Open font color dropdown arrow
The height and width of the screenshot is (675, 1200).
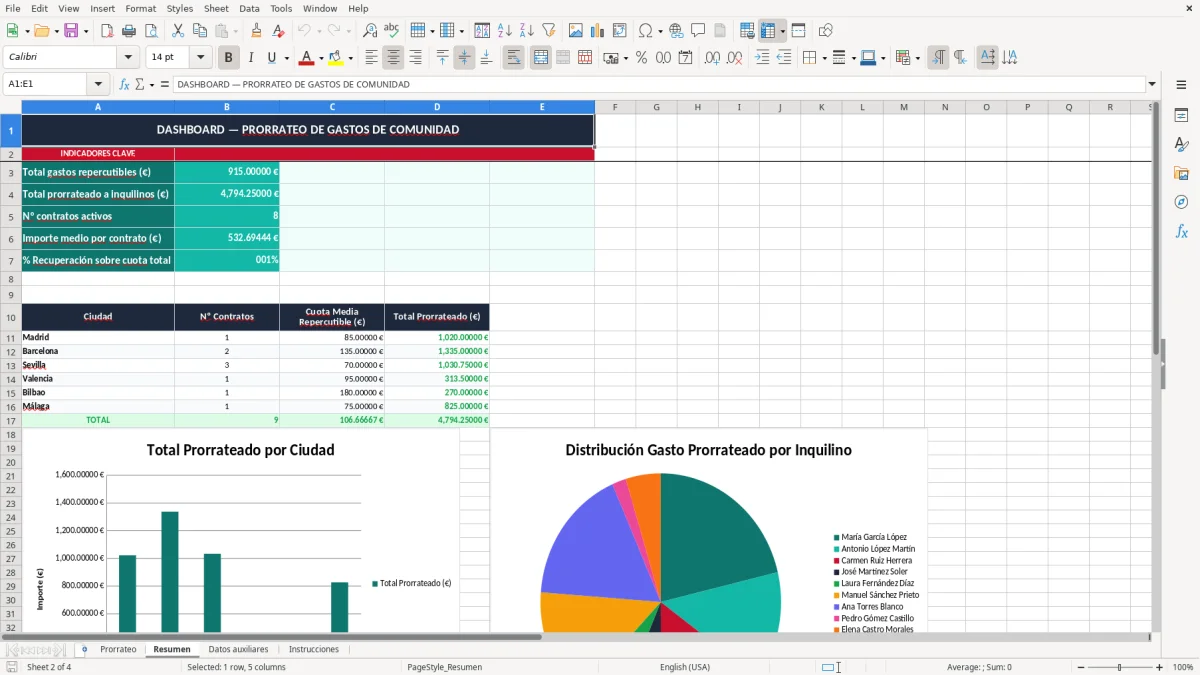[x=321, y=58]
